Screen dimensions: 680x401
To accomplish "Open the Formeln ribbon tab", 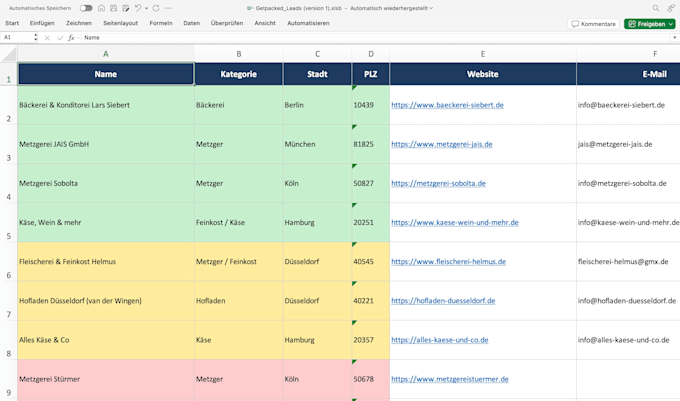I will (x=161, y=23).
